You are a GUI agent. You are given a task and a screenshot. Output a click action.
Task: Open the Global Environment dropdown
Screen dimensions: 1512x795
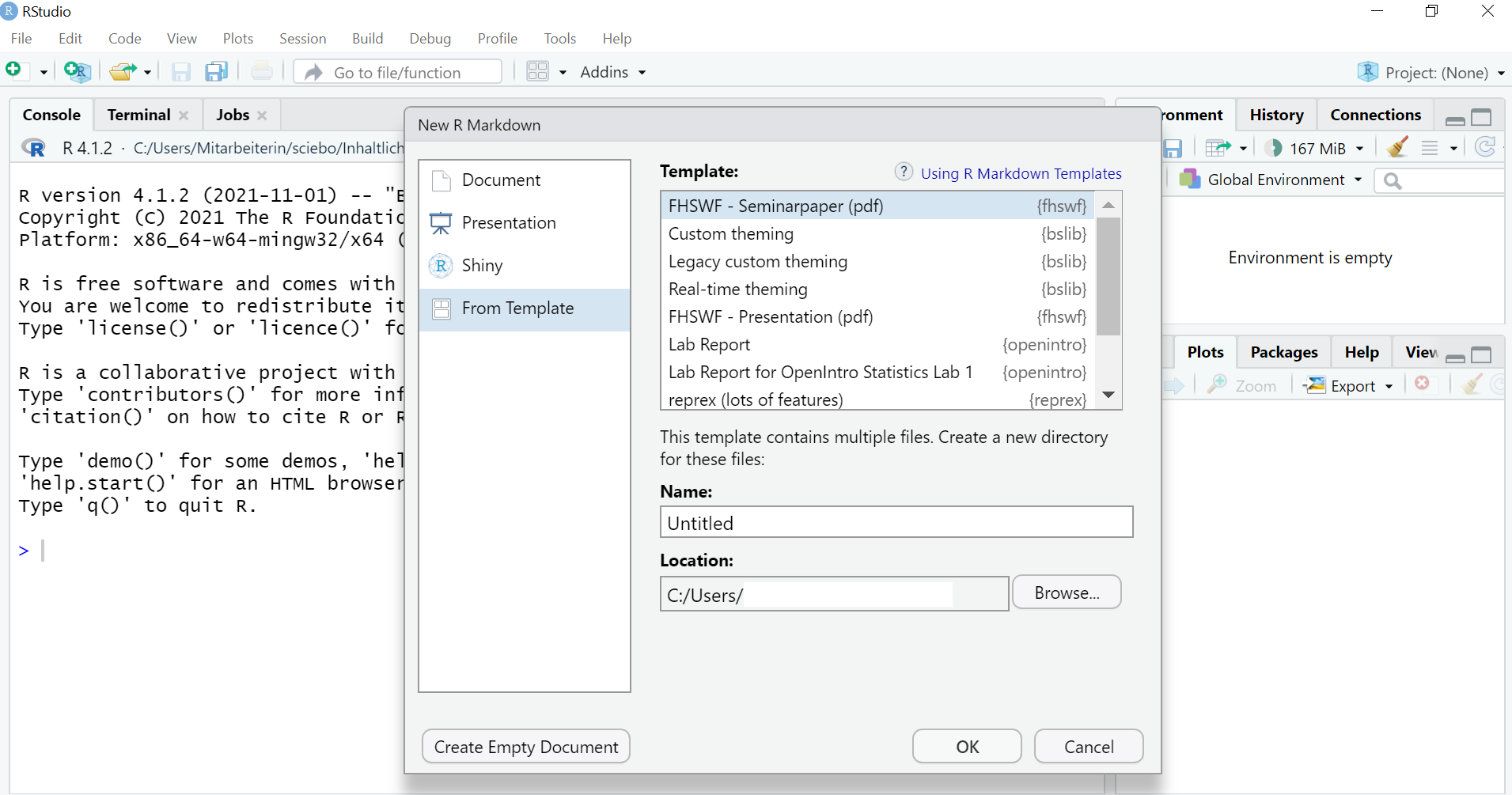(x=1271, y=180)
